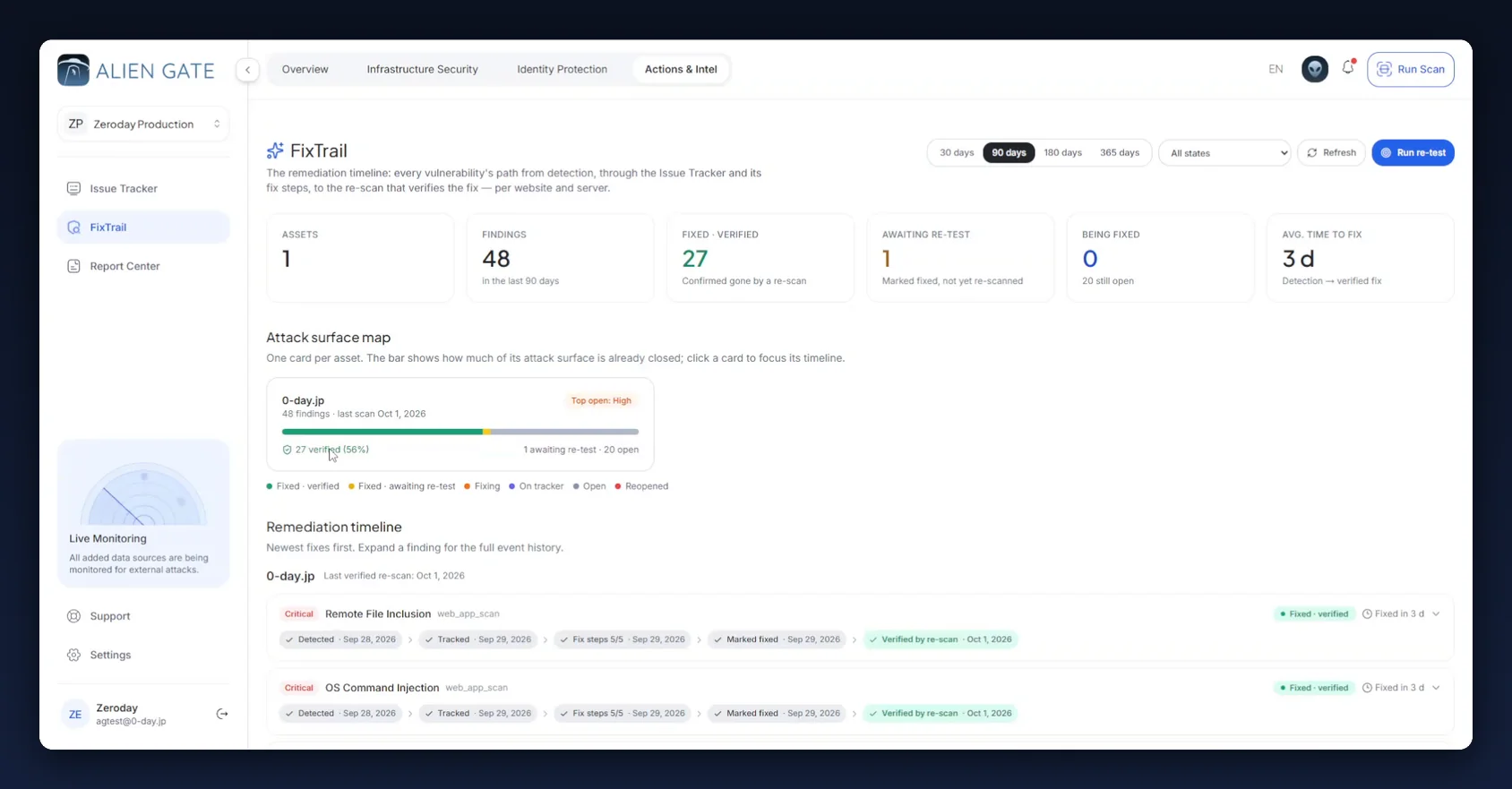The image size is (1512, 789).
Task: Click the Top open: High badge
Action: [x=601, y=400]
